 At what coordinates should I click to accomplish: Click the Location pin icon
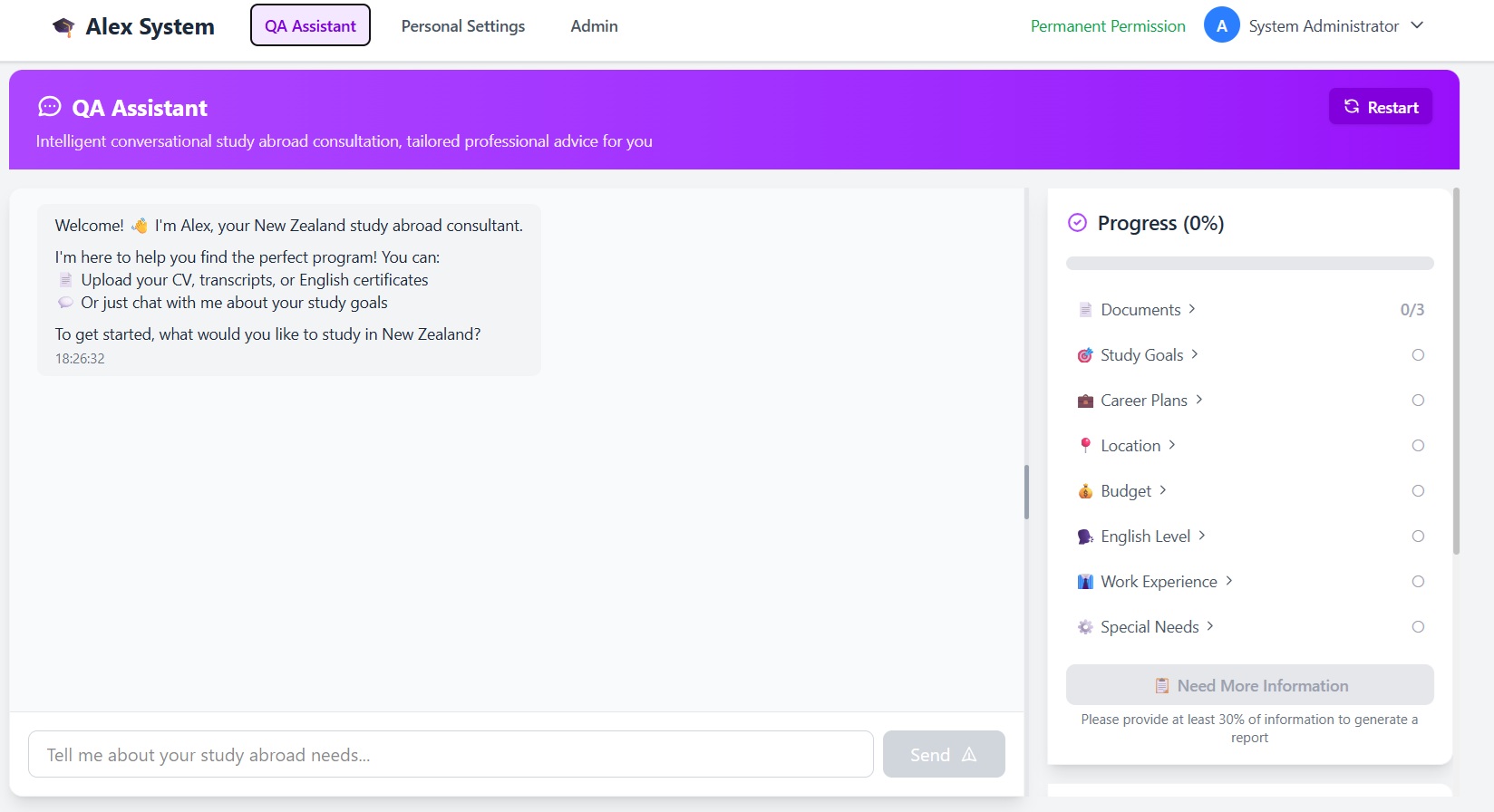(x=1085, y=446)
